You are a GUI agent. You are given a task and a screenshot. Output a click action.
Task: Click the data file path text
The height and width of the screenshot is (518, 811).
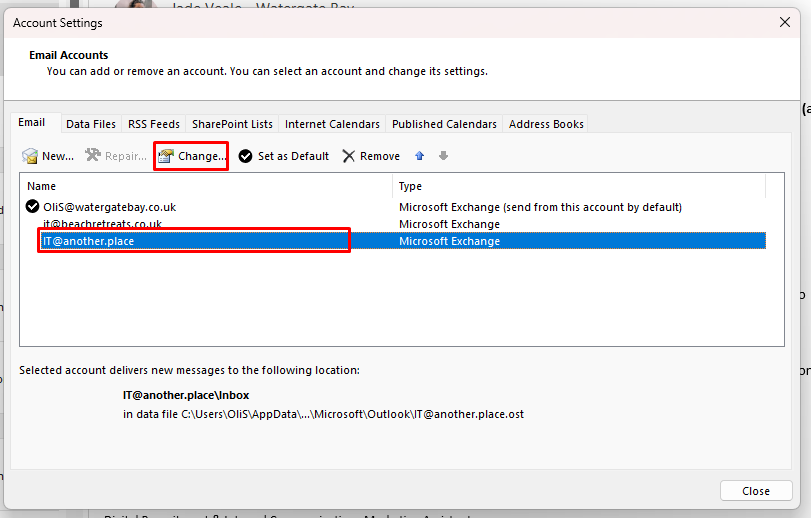323,414
